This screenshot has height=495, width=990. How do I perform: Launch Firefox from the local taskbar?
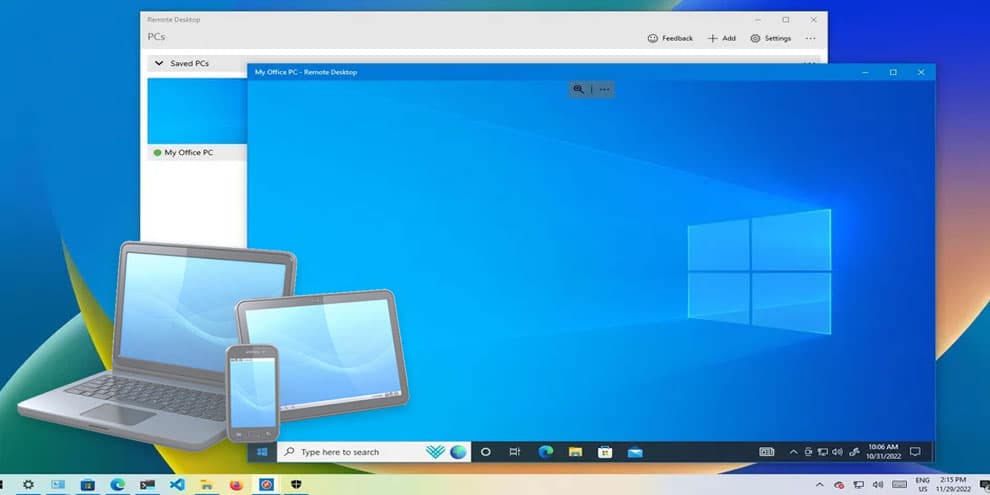[236, 485]
